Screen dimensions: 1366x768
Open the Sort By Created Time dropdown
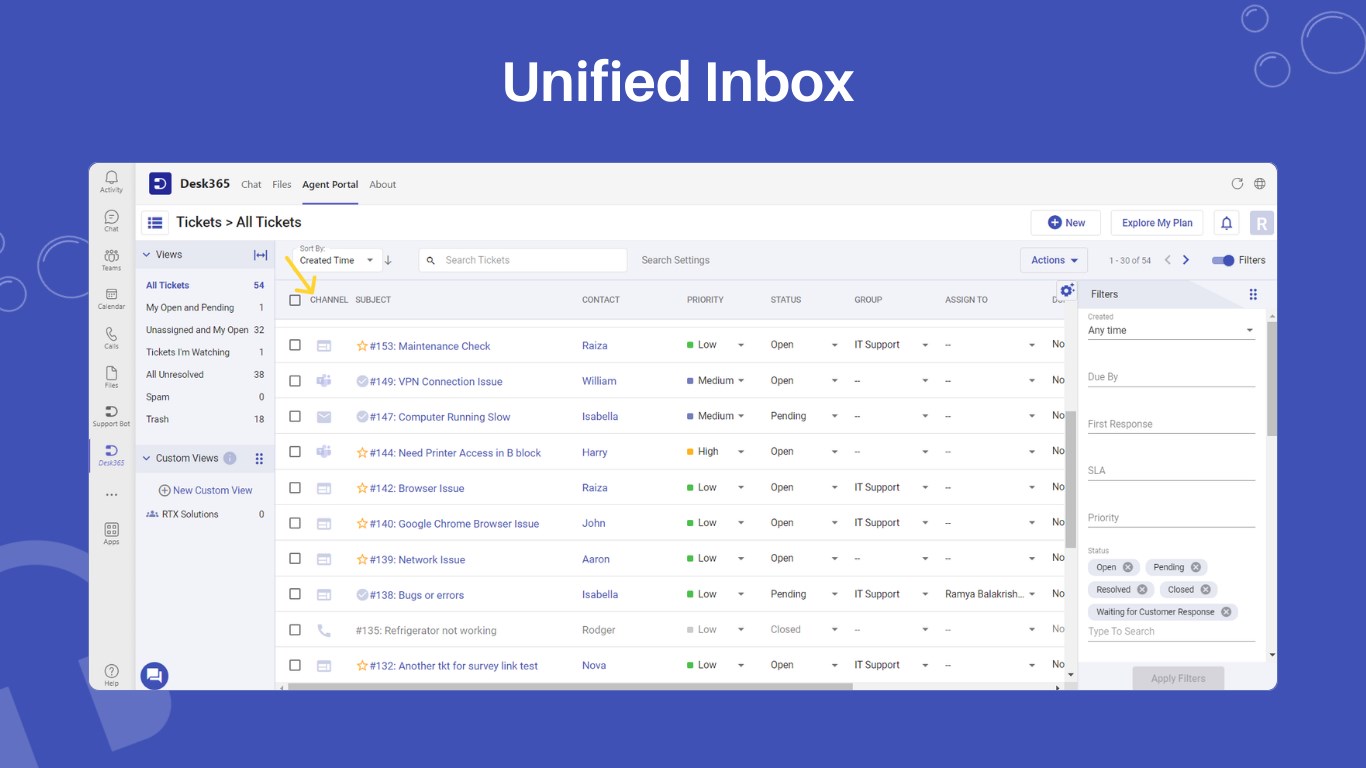pyautogui.click(x=337, y=260)
